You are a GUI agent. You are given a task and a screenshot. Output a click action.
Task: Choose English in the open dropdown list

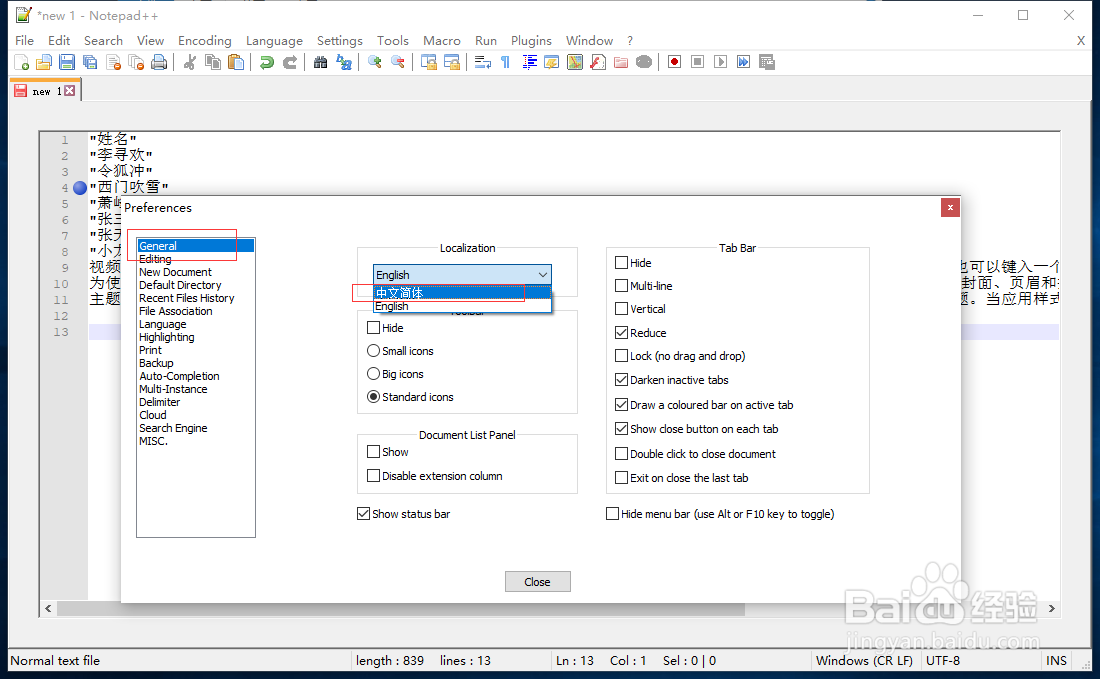(462, 307)
